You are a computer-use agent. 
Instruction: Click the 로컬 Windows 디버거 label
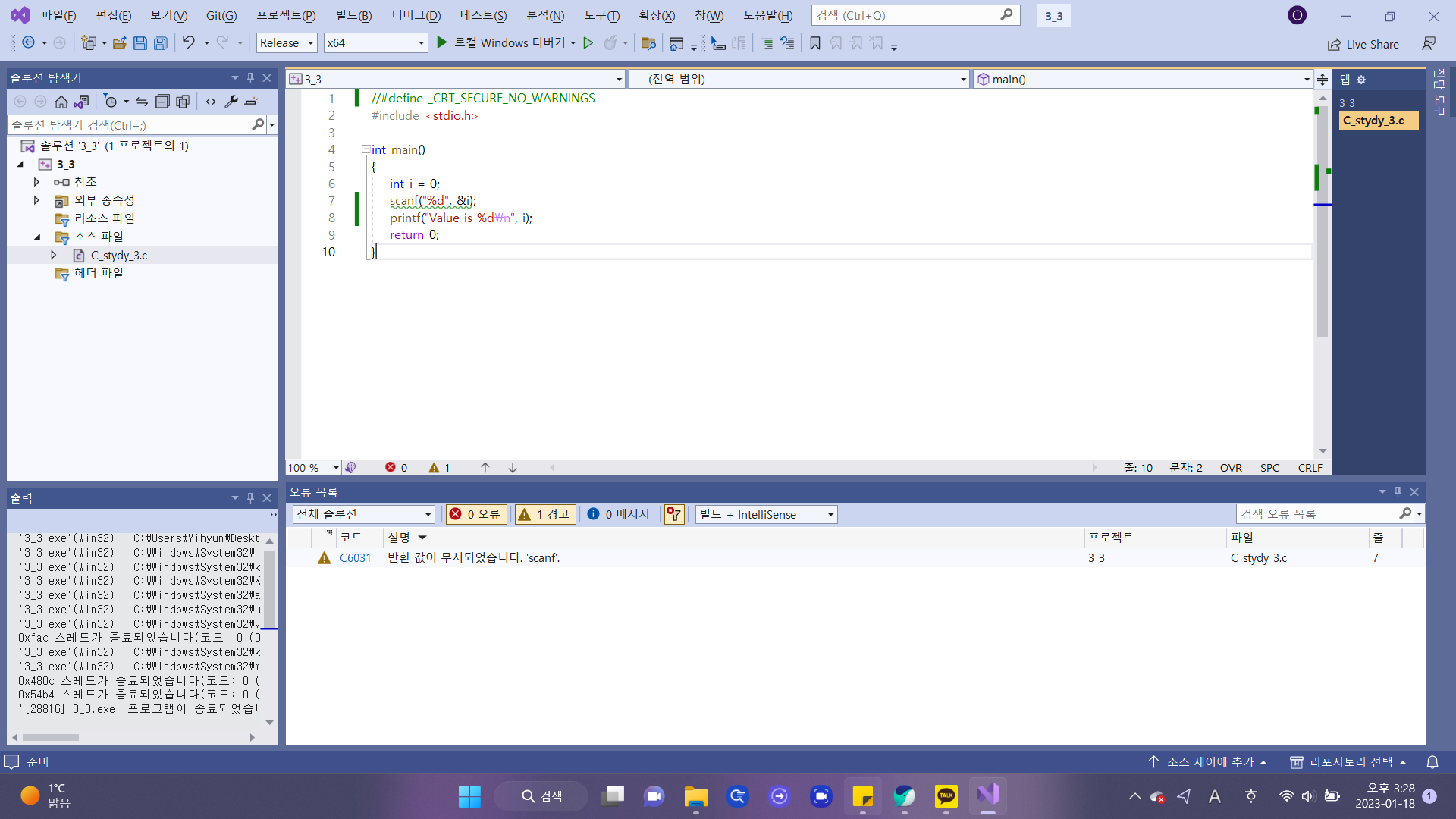510,43
